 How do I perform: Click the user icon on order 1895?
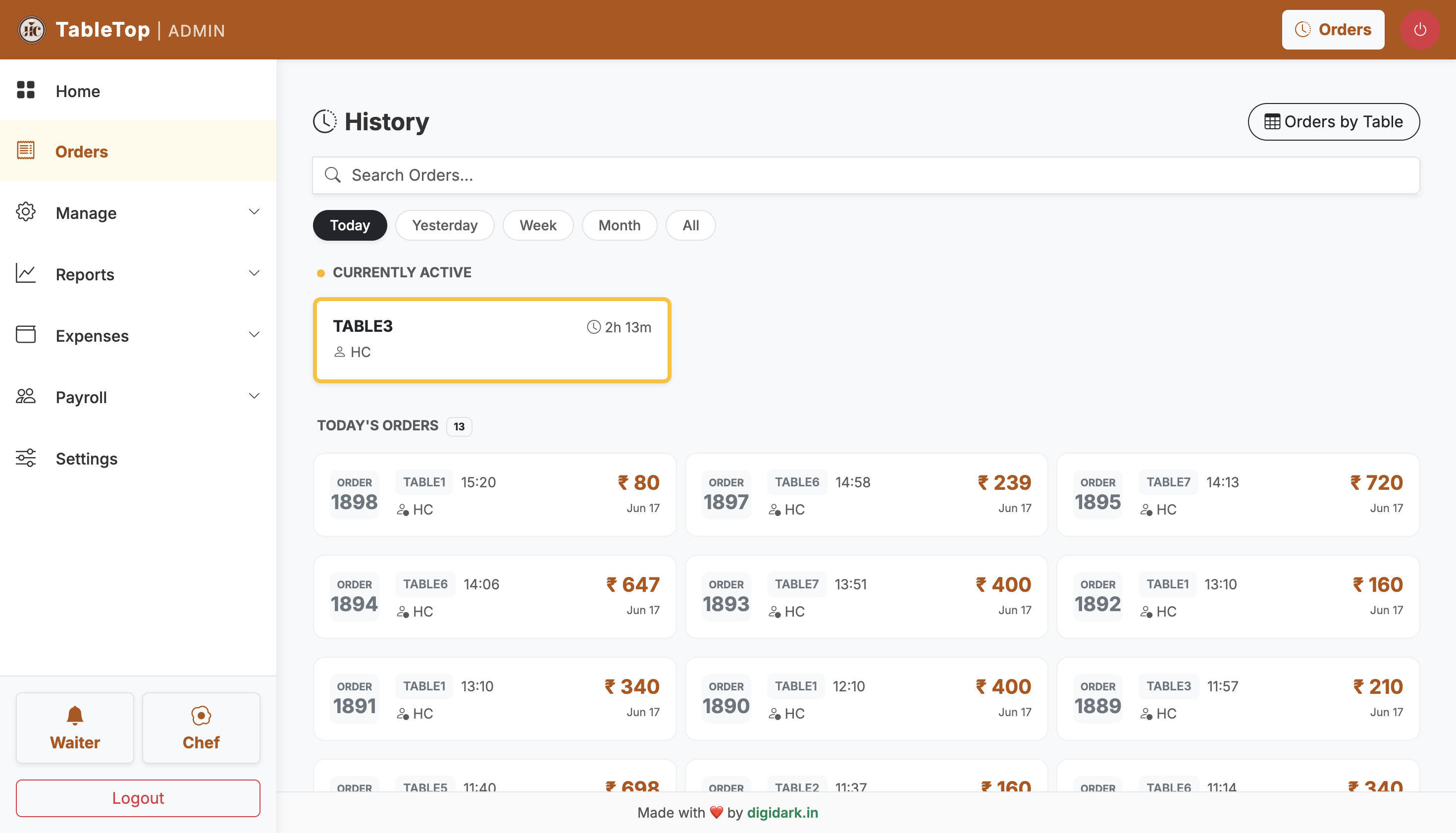(x=1146, y=509)
